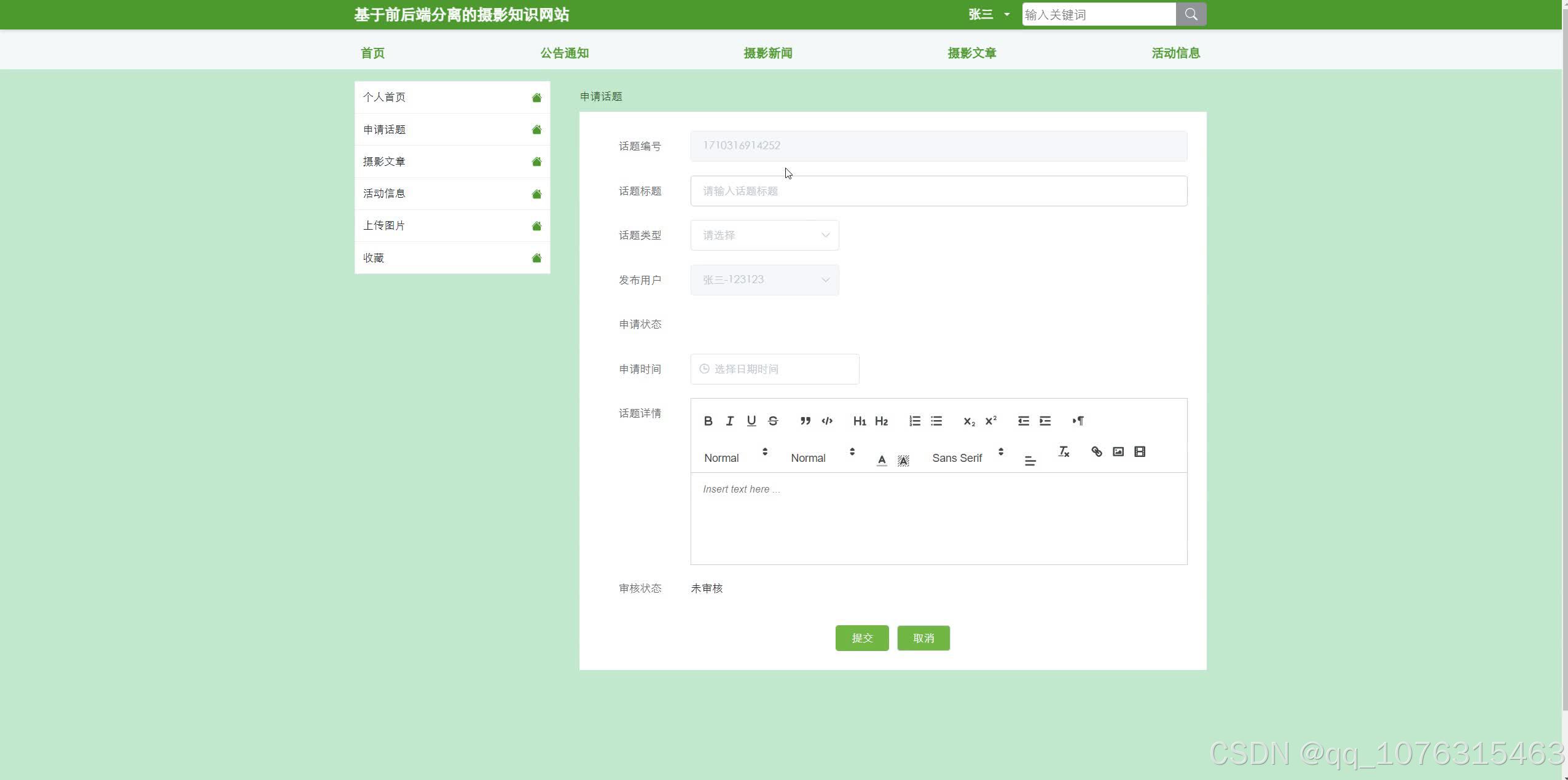Click the 提交 submit button
1568x780 pixels.
861,638
